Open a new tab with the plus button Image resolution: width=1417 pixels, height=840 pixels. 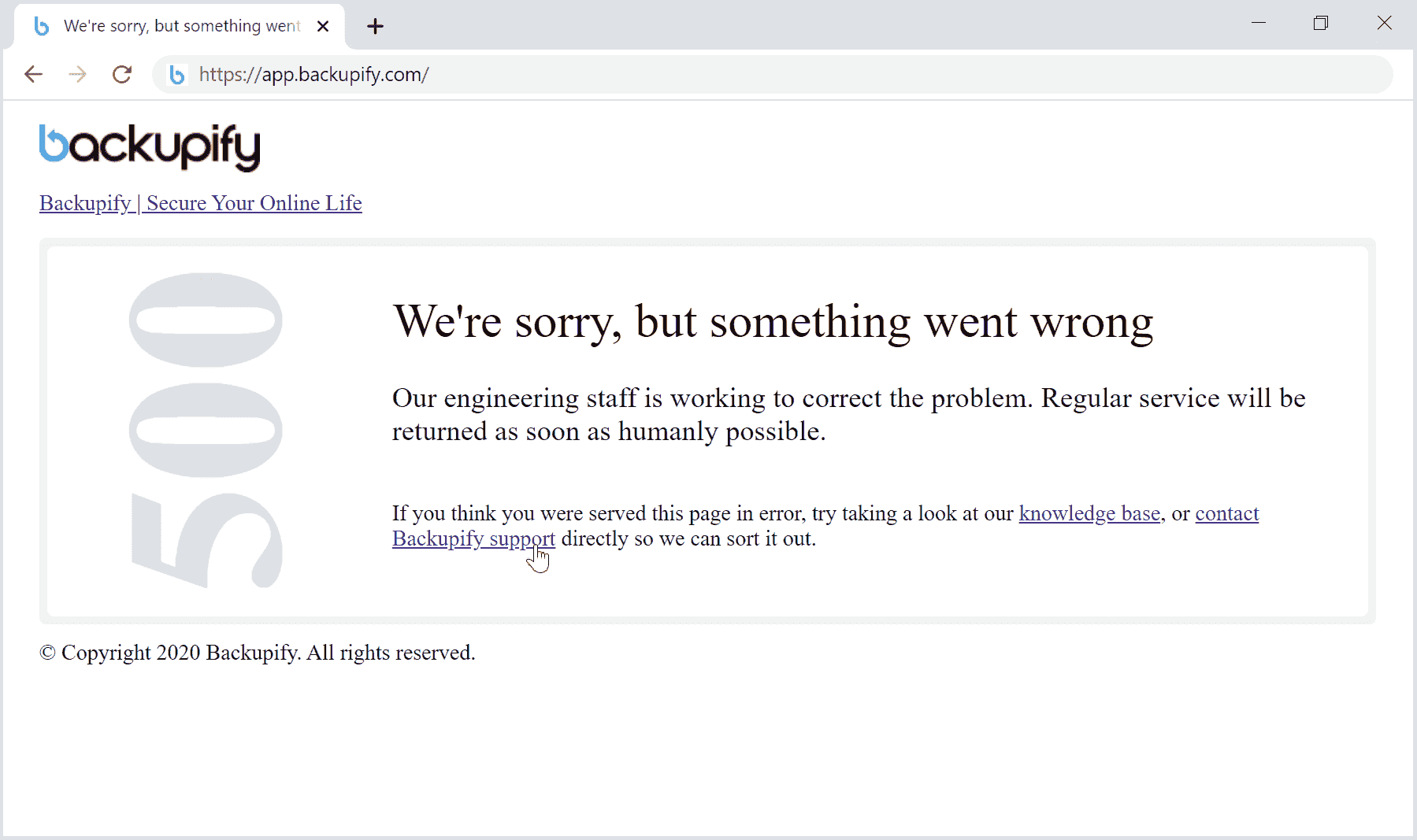[x=375, y=26]
